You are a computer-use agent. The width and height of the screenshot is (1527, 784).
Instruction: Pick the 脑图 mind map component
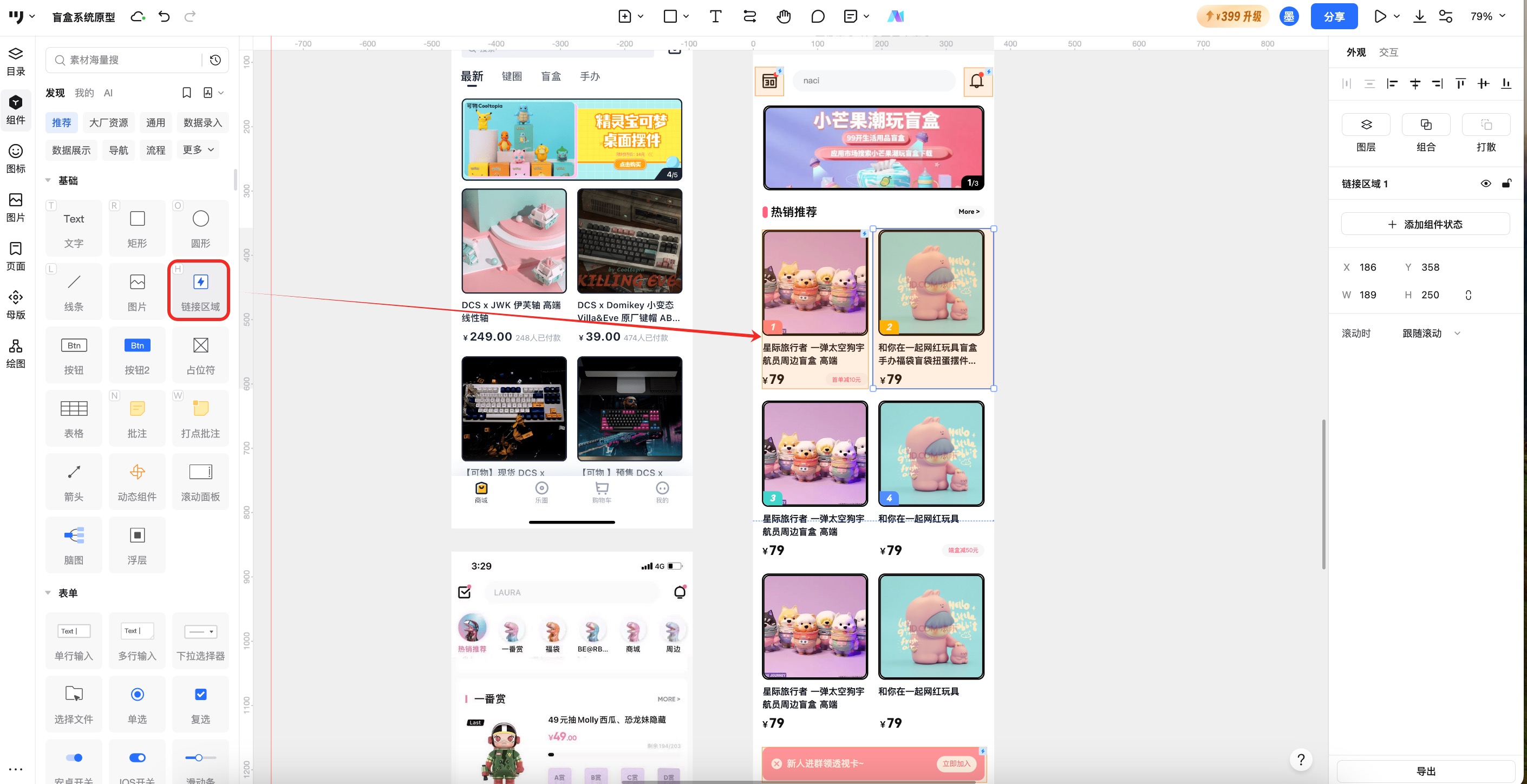[x=74, y=545]
